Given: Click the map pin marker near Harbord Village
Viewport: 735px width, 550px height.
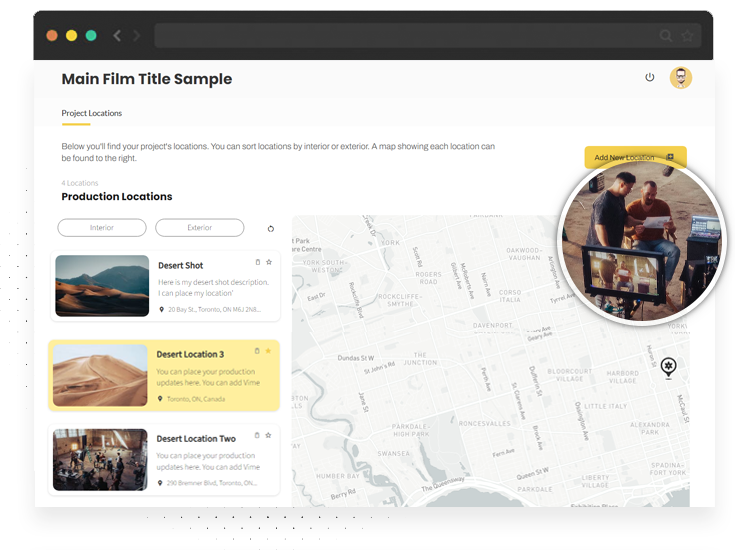Looking at the screenshot, I should [x=668, y=368].
